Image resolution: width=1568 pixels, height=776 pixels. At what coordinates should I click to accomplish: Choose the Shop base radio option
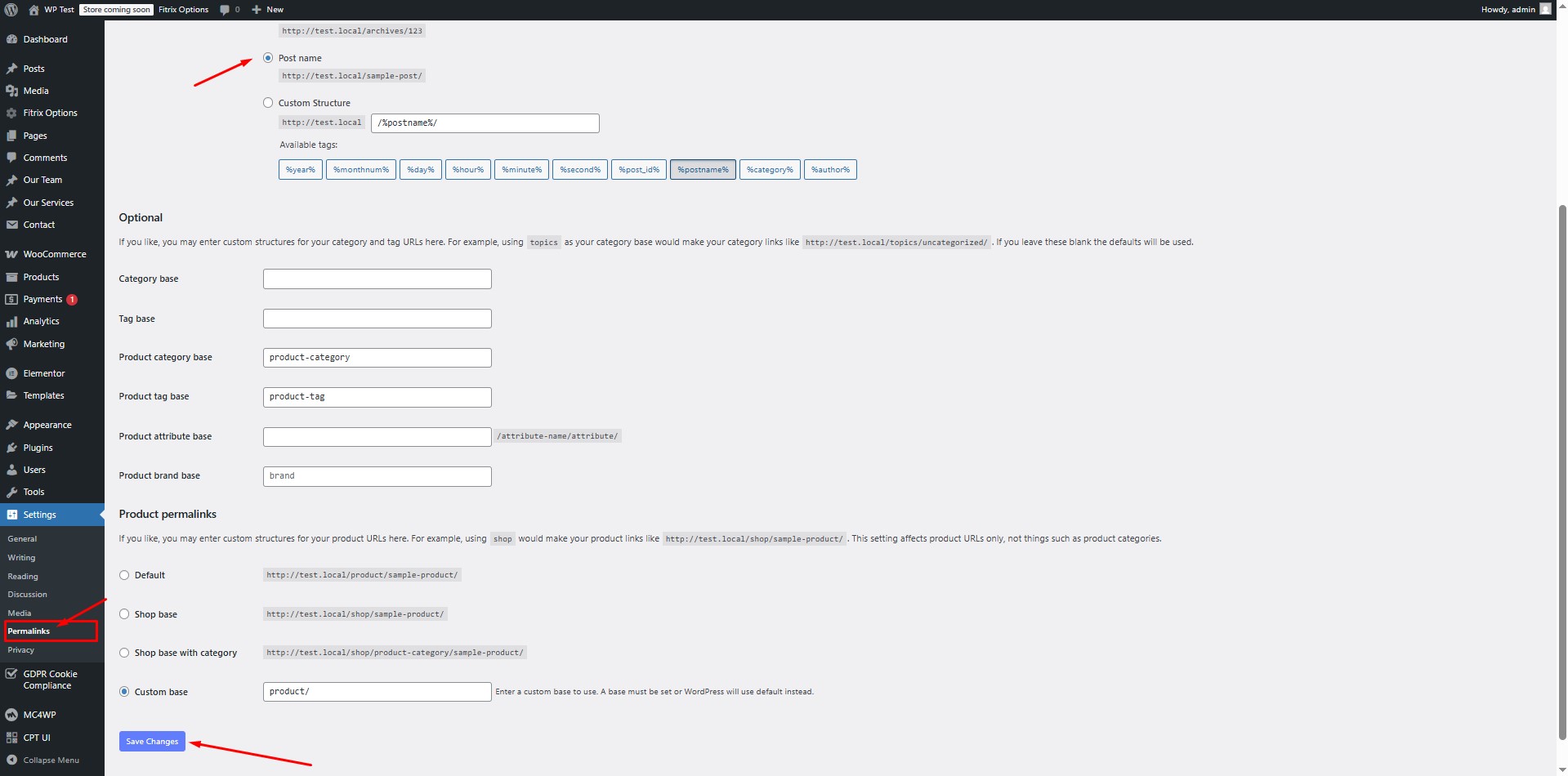pos(124,614)
